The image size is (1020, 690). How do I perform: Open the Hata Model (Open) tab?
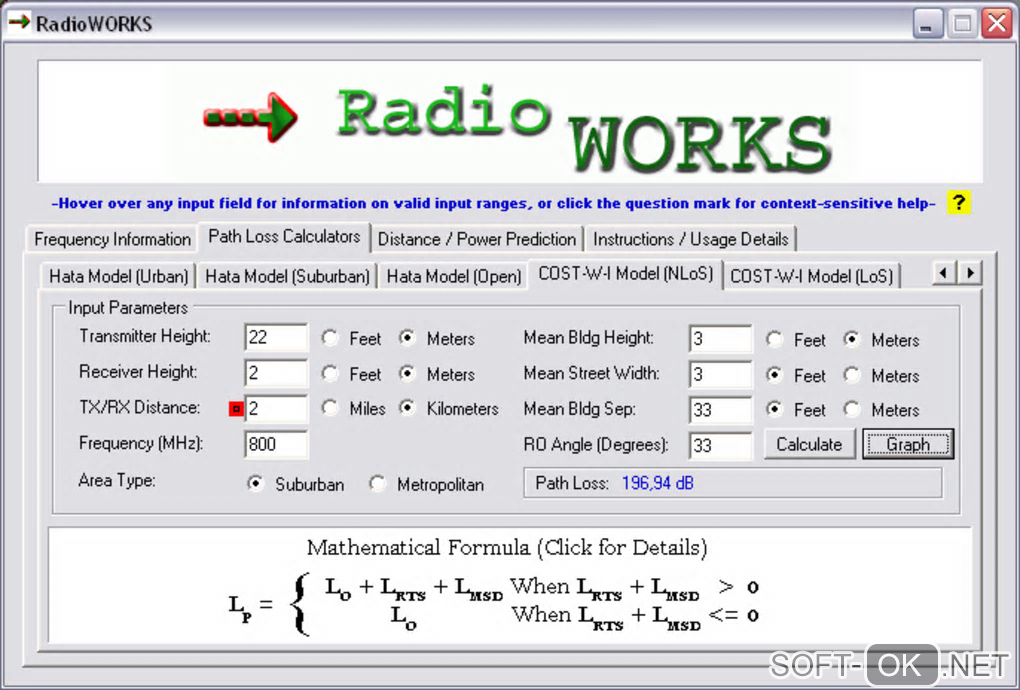click(x=453, y=276)
